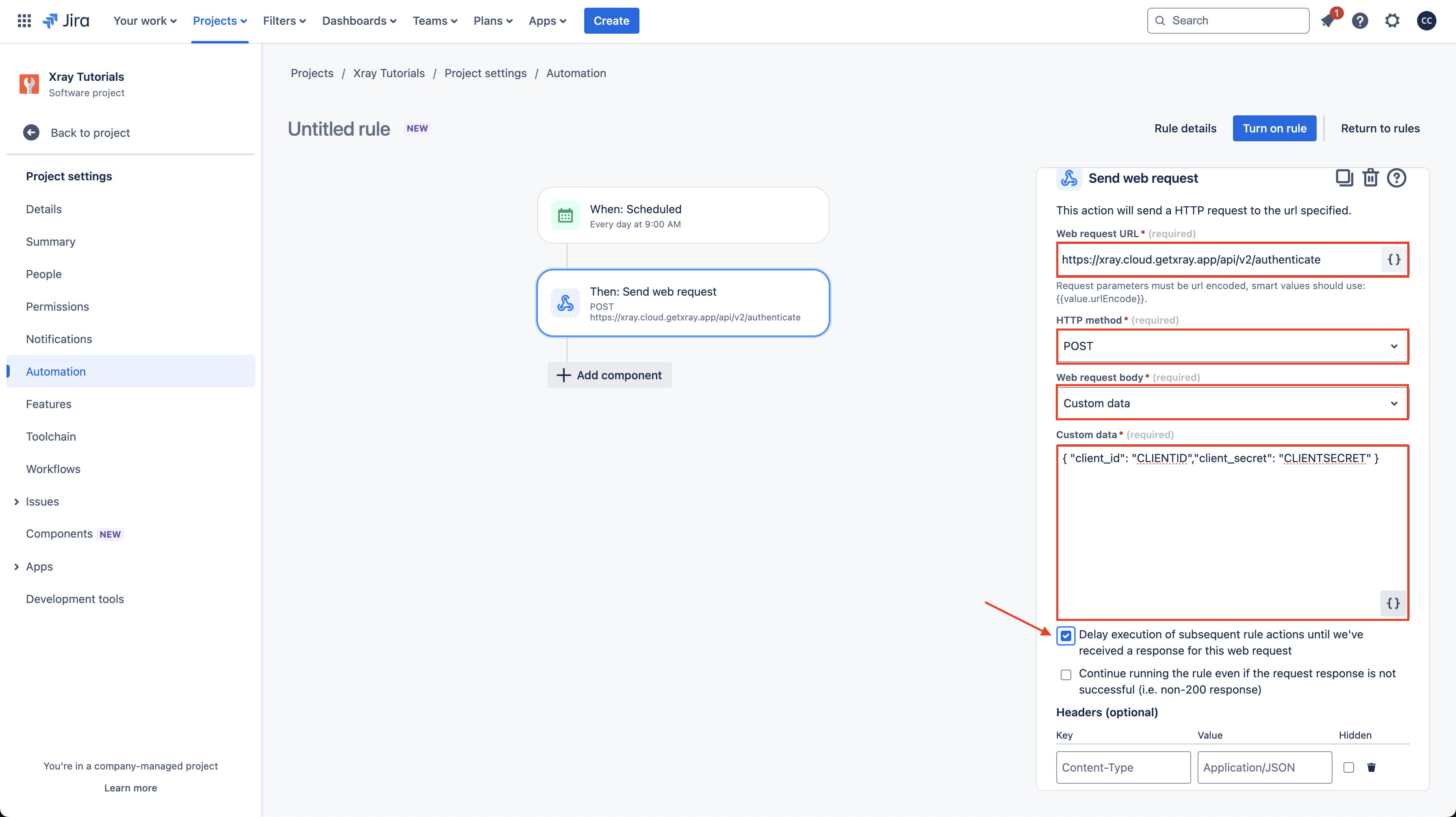The width and height of the screenshot is (1456, 817).
Task: Select People in Project settings sidebar
Action: click(130, 274)
